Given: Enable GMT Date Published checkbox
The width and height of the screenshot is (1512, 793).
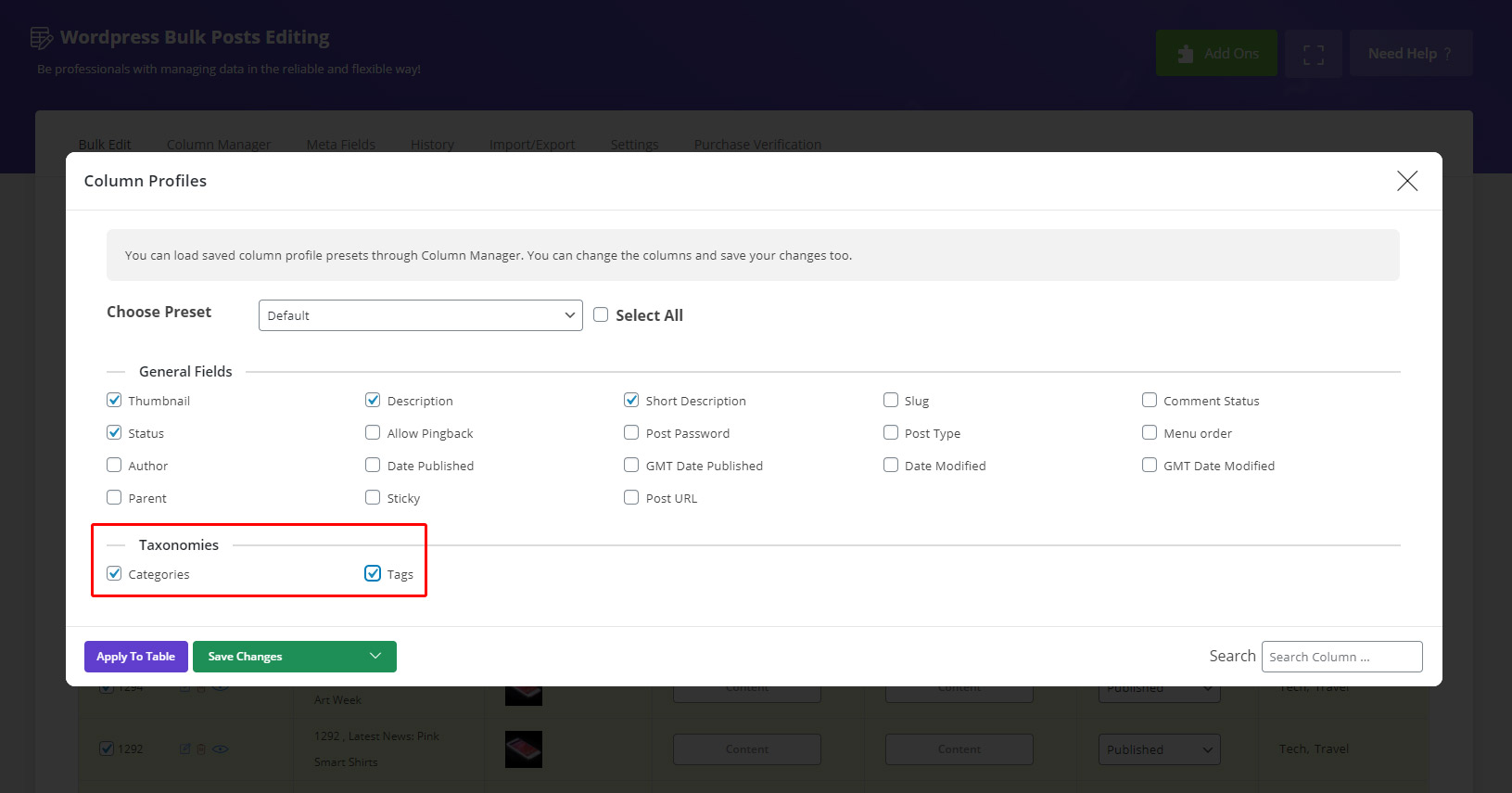Looking at the screenshot, I should point(631,465).
